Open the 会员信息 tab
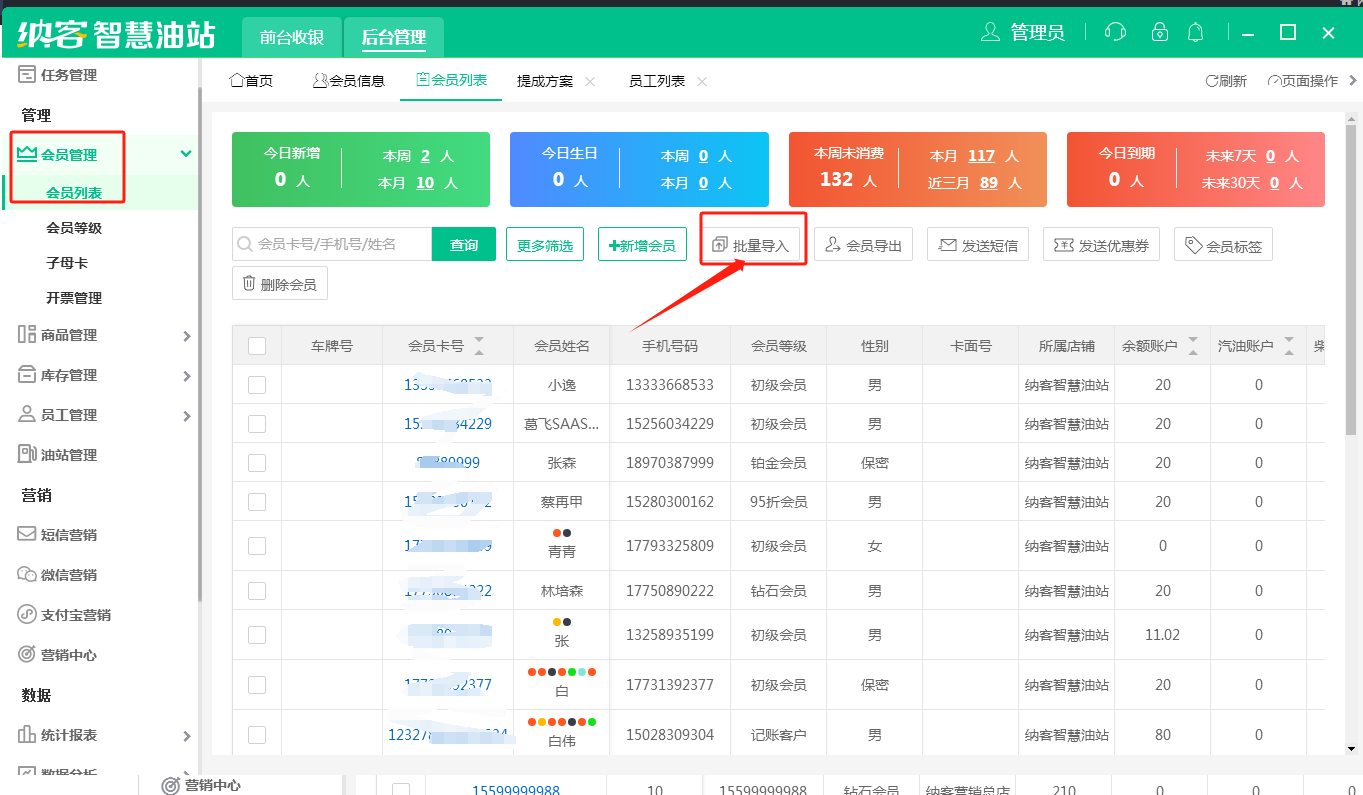1363x795 pixels. [349, 81]
